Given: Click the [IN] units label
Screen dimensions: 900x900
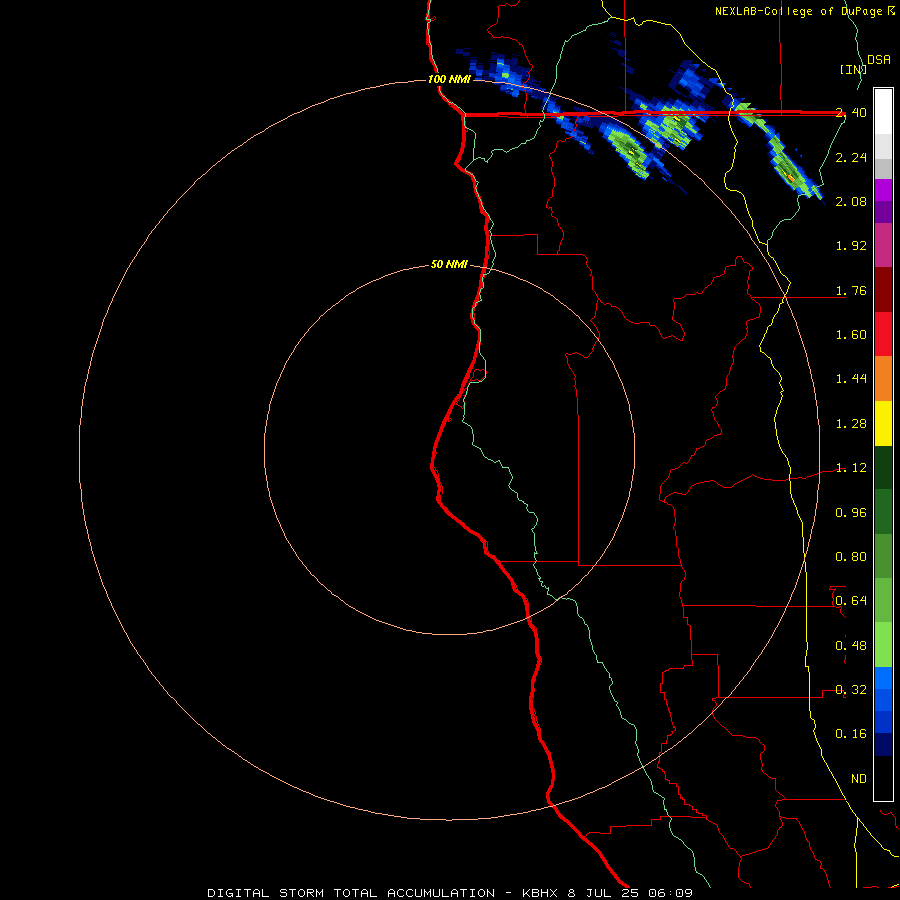Looking at the screenshot, I should pos(852,69).
